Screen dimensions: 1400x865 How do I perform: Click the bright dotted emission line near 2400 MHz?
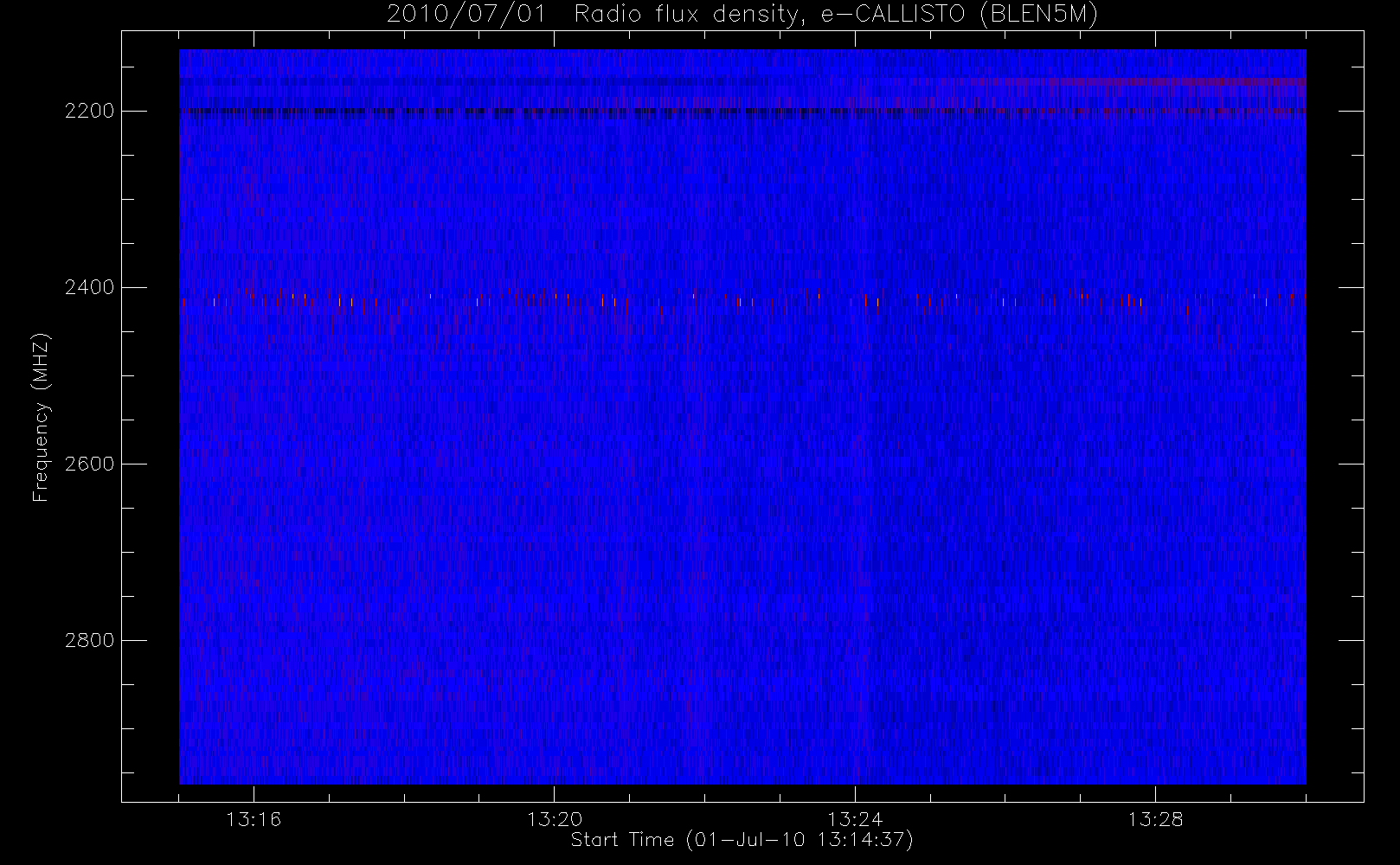click(742, 299)
